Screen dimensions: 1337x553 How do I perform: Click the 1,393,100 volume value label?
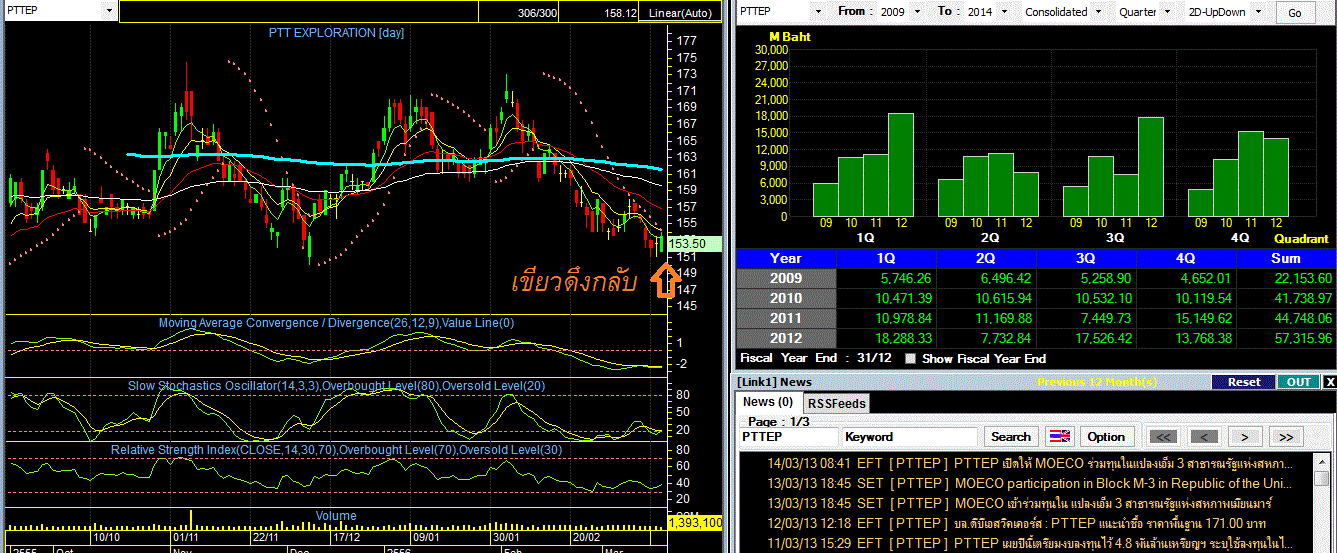[695, 522]
